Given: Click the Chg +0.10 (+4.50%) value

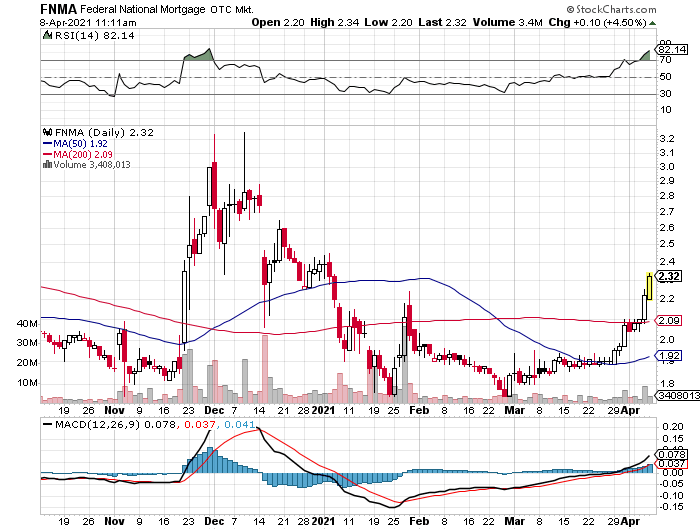Looking at the screenshot, I should pos(597,22).
